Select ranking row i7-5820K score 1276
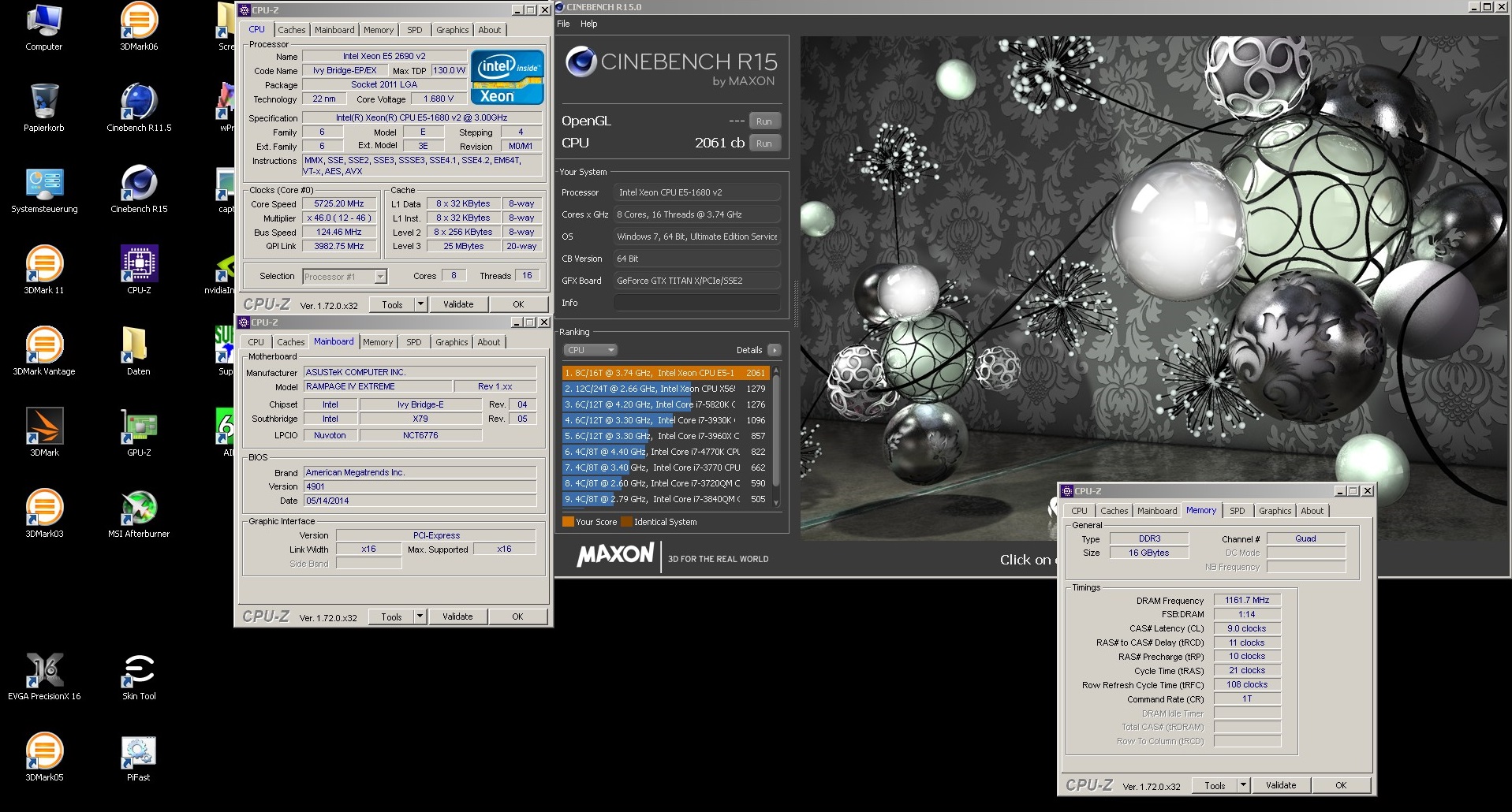 666,404
